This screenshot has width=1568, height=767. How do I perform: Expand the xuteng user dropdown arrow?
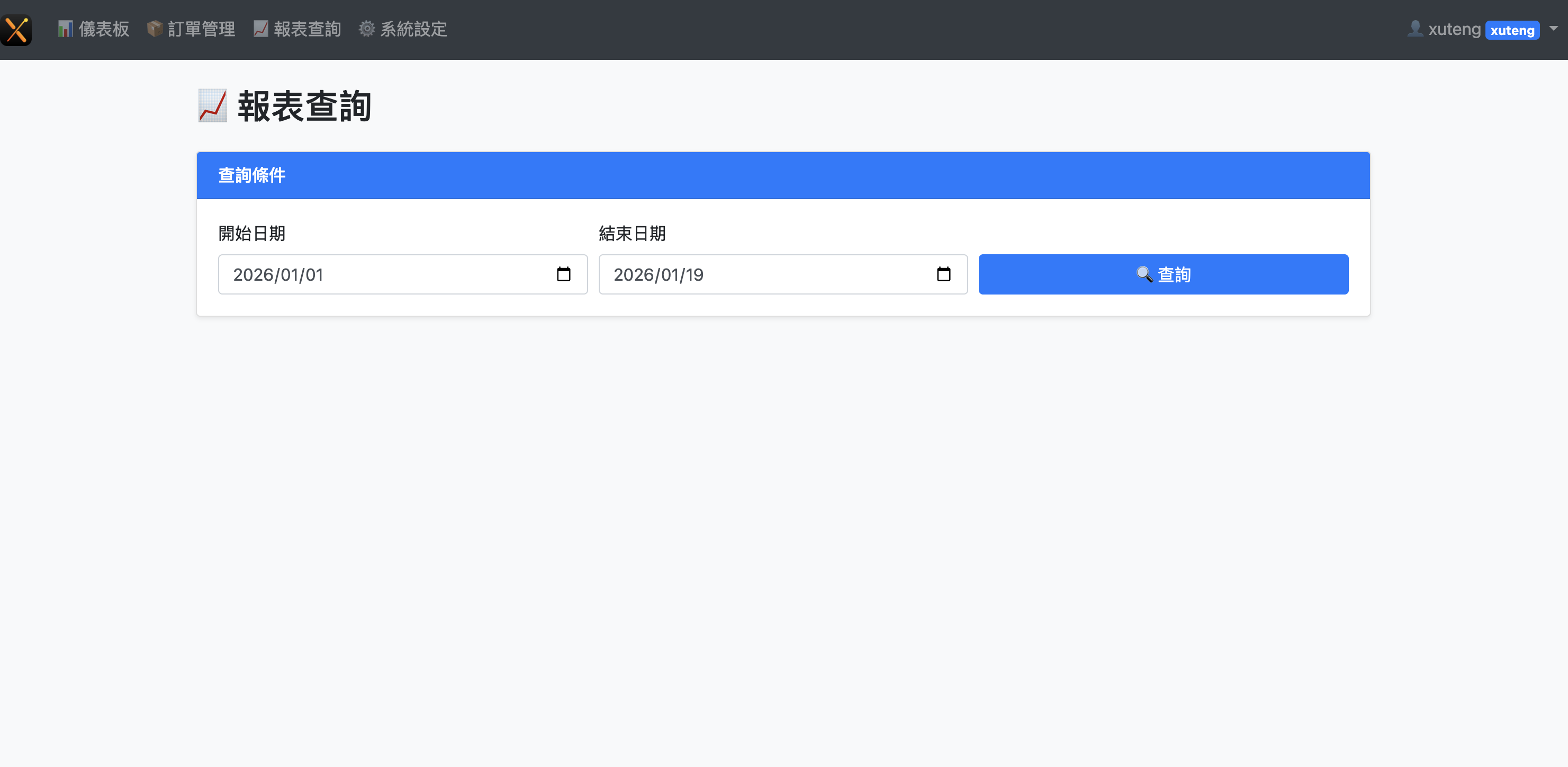pyautogui.click(x=1553, y=28)
